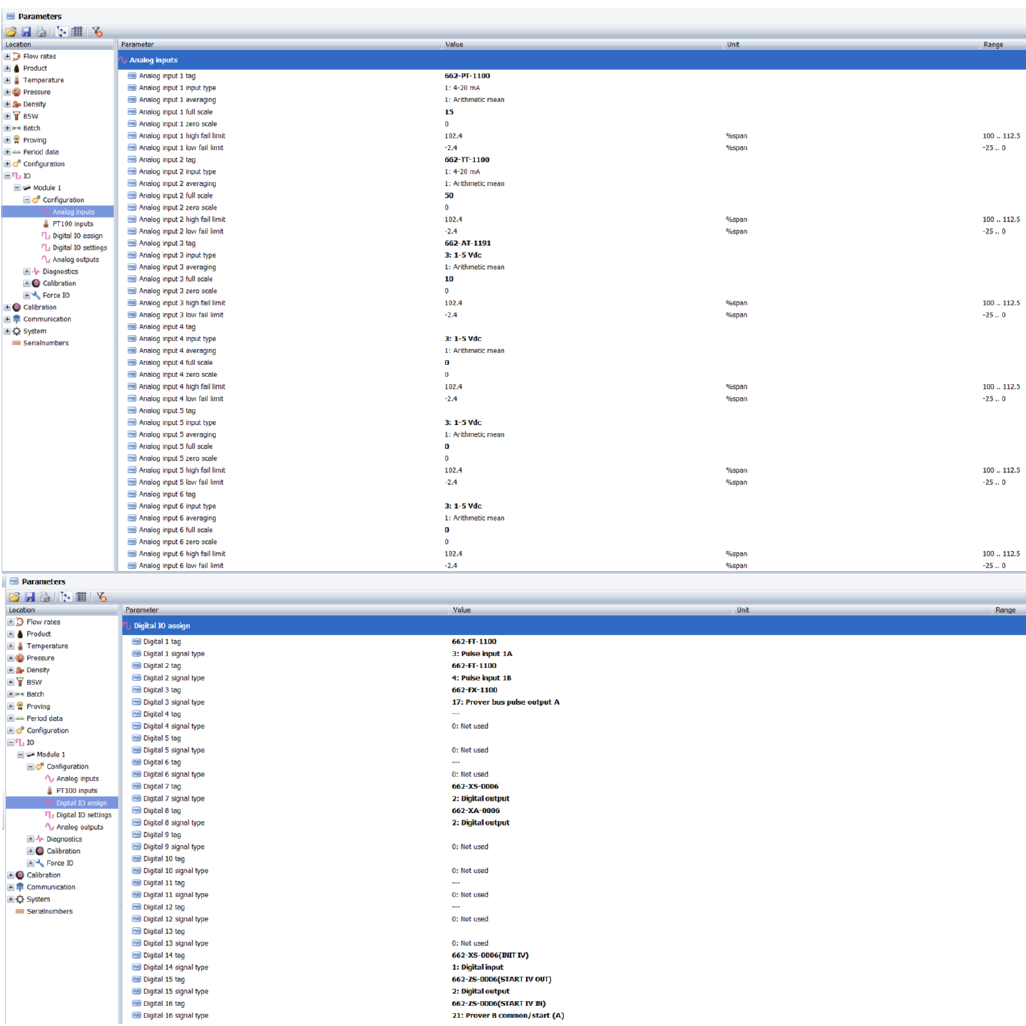The width and height of the screenshot is (1026, 1026).
Task: Expand System node in Digital IO assign window
Action: click(x=10, y=899)
